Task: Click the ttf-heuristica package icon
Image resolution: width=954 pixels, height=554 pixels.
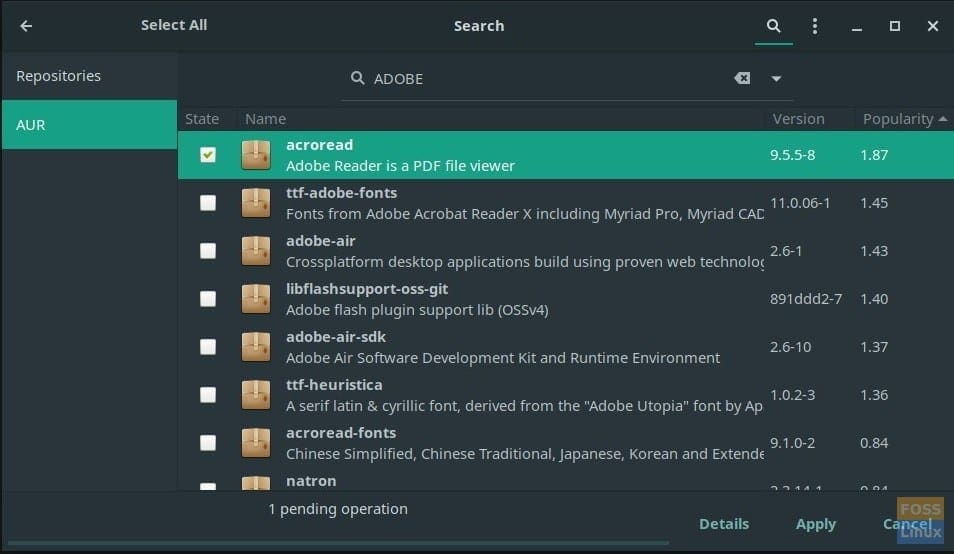Action: [256, 395]
